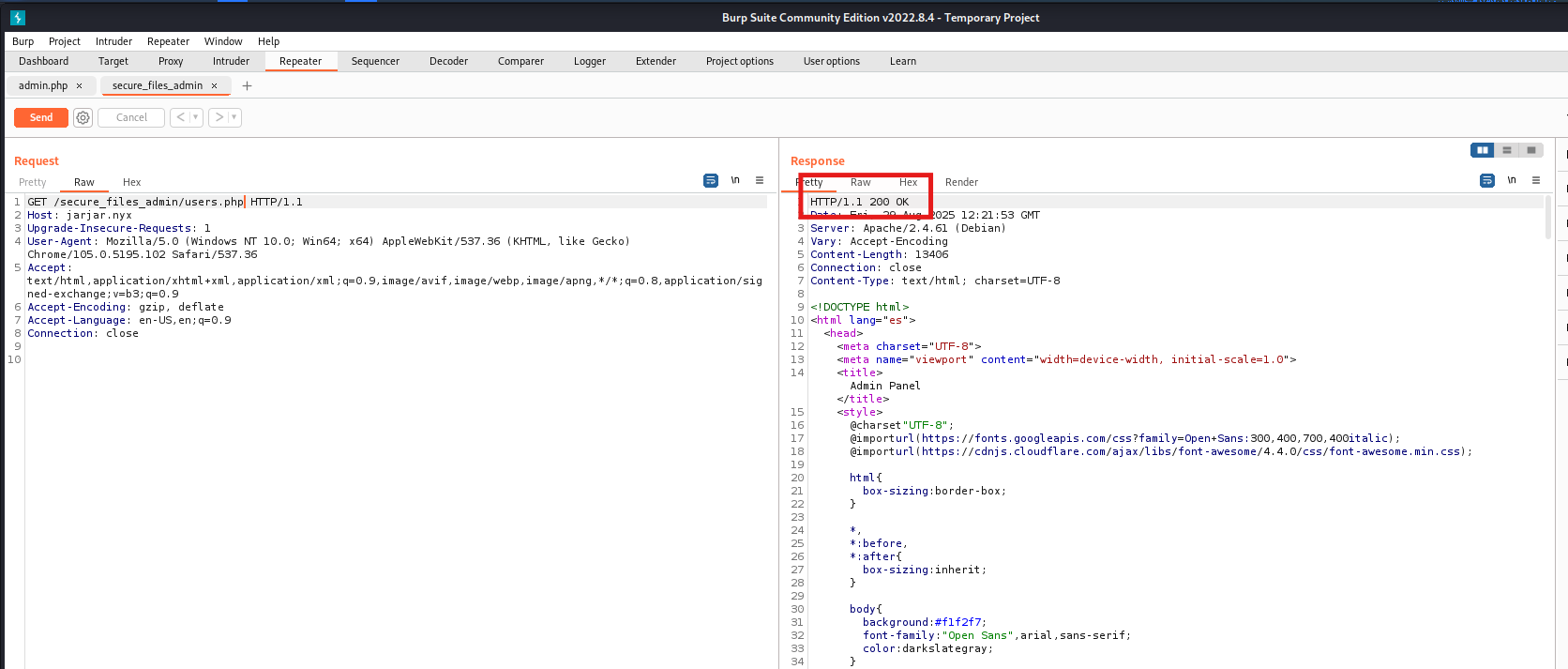Click the orange Send button

point(41,117)
